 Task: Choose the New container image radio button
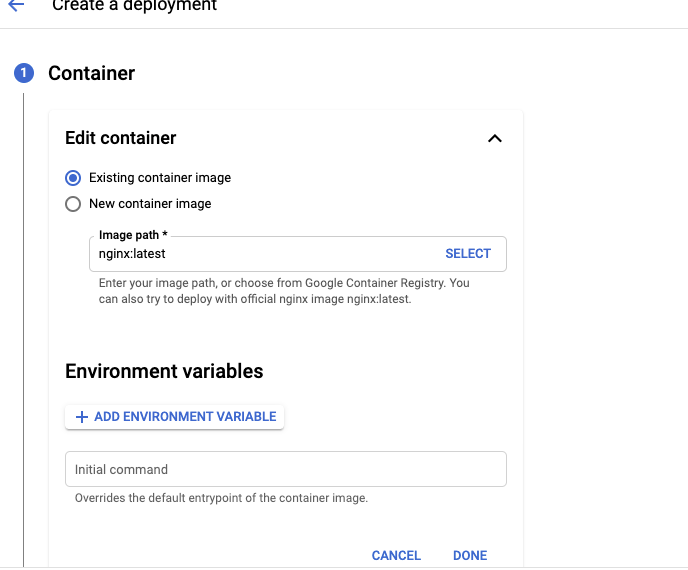click(x=73, y=204)
